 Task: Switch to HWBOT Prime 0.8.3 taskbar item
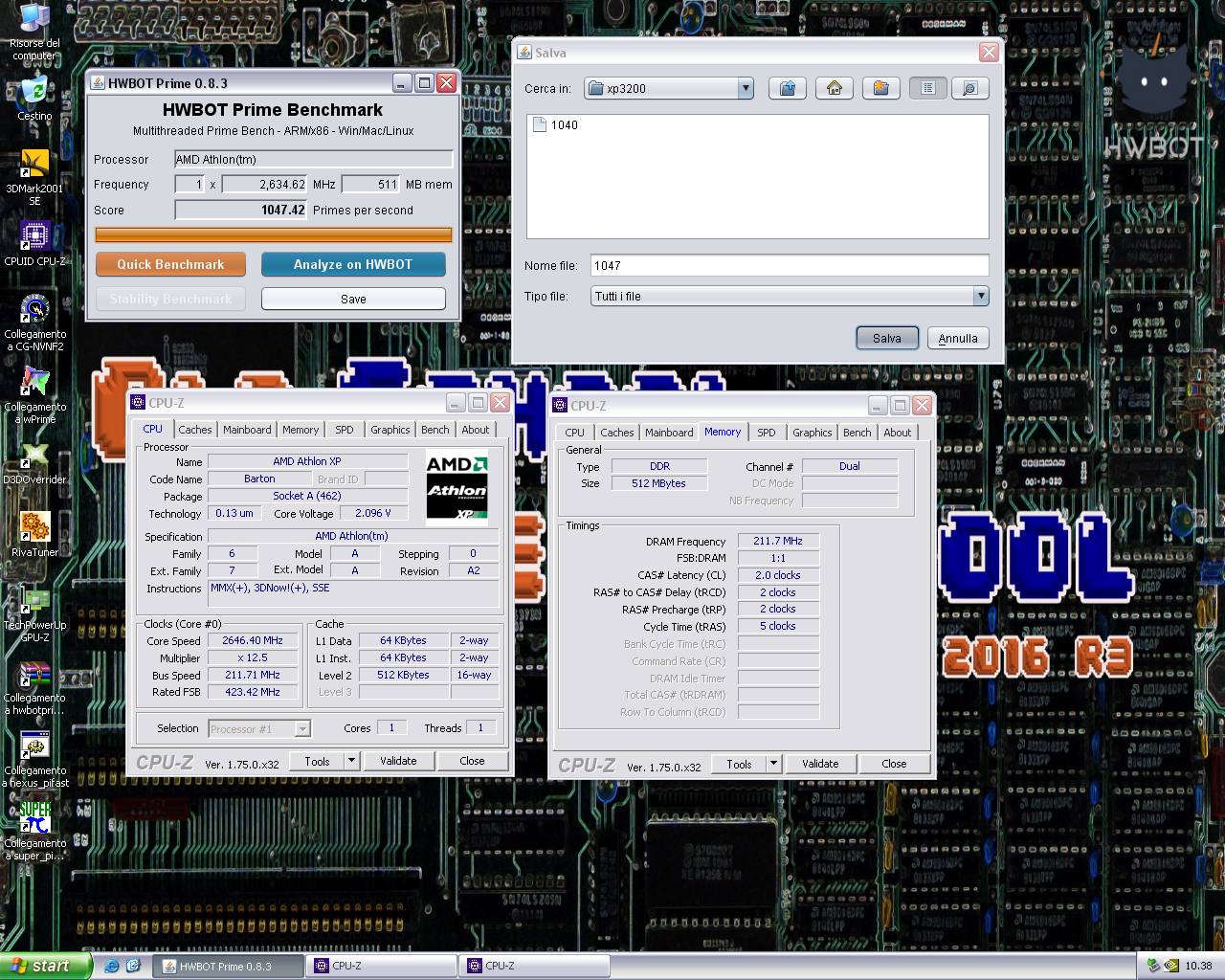[x=229, y=966]
